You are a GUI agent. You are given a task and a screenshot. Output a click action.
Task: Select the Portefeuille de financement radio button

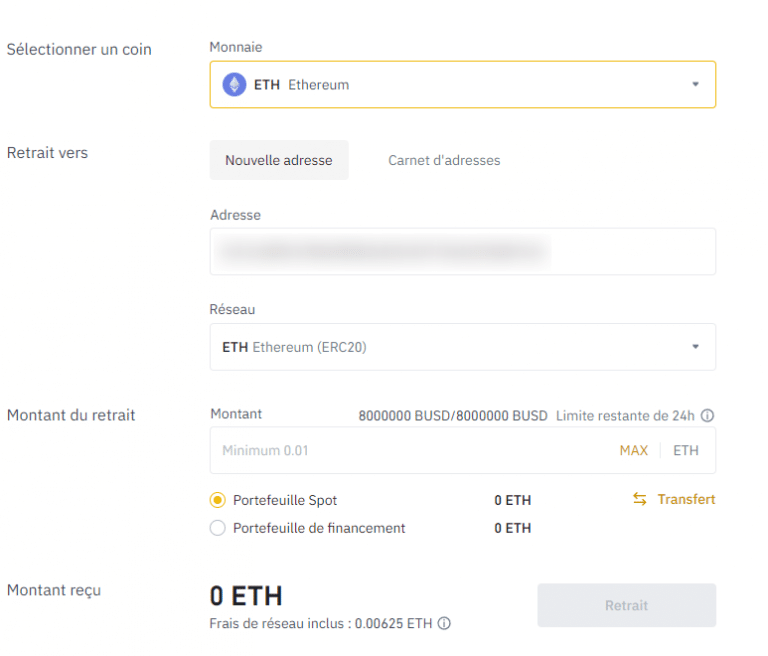click(x=217, y=528)
